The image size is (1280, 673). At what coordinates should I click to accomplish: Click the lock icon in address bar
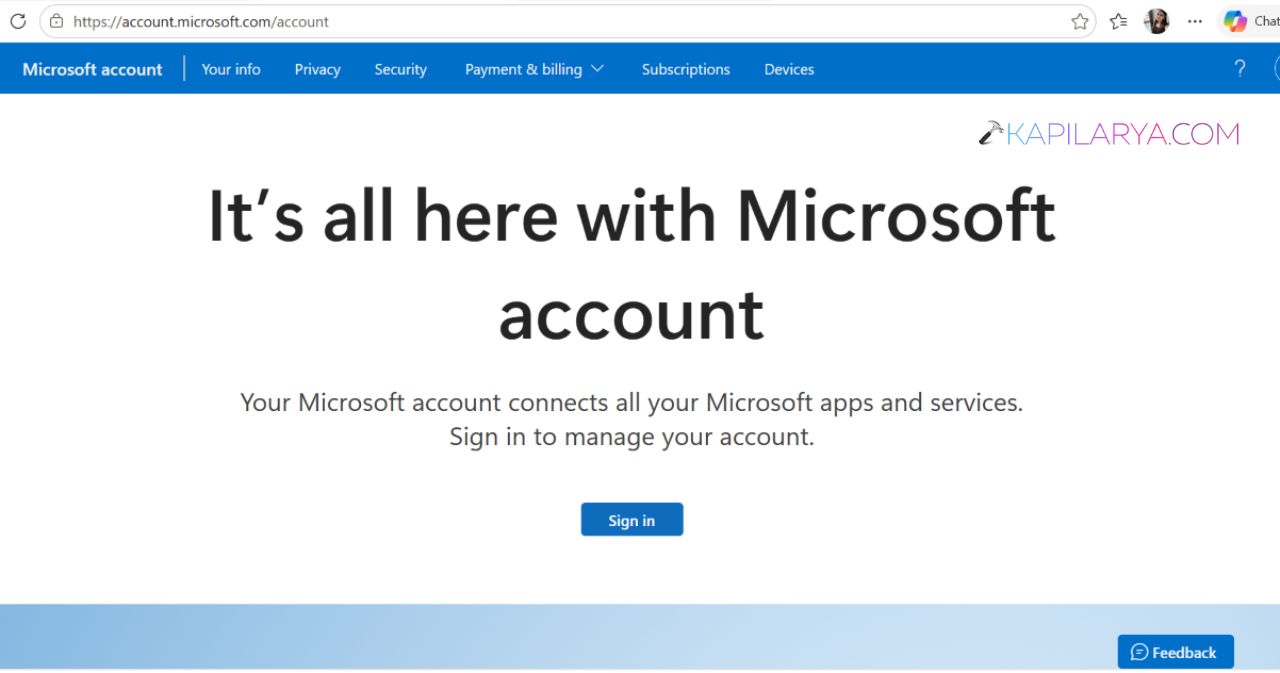pos(56,21)
